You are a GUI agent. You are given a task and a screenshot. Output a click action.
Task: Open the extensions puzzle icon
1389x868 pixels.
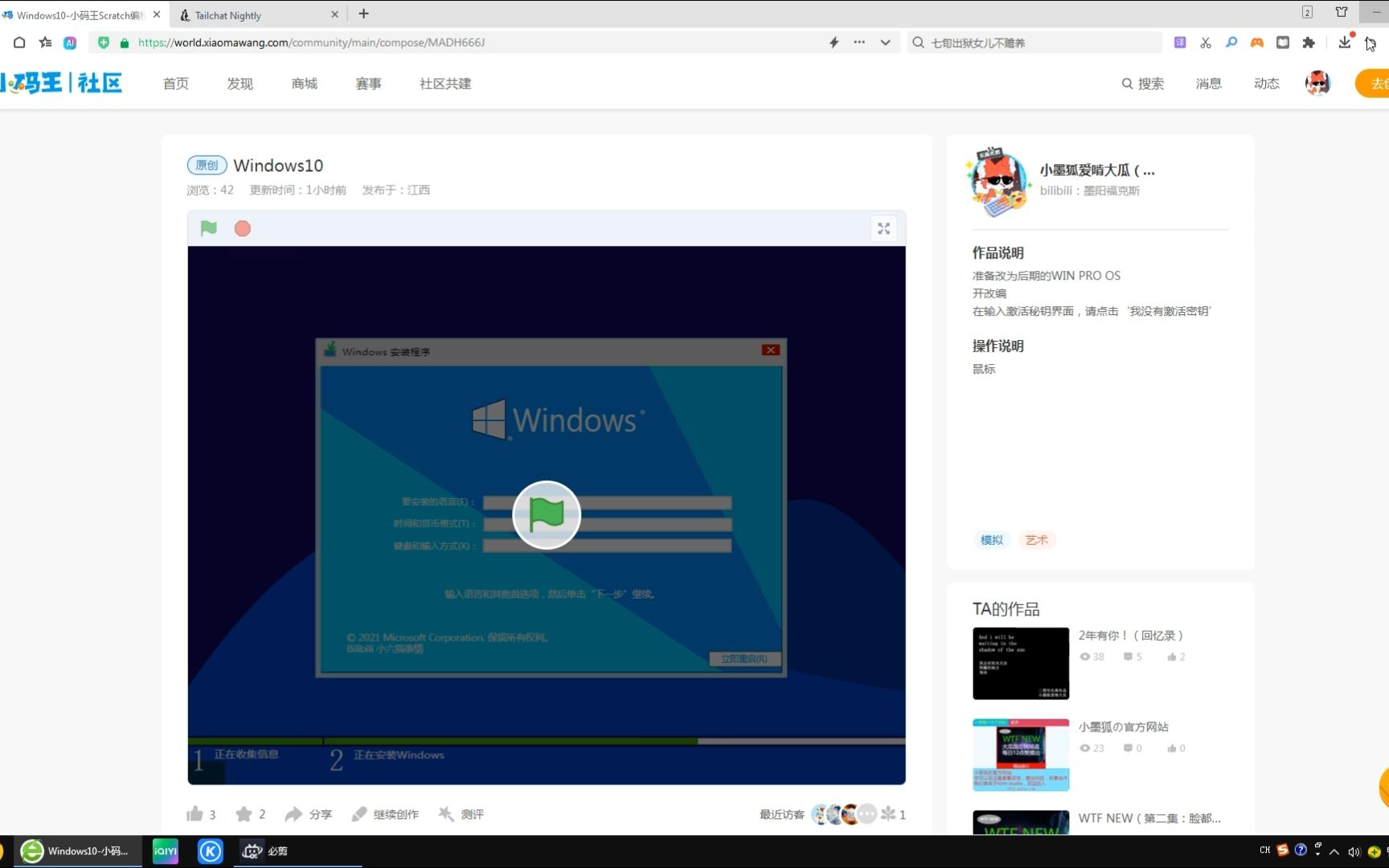click(x=1309, y=43)
